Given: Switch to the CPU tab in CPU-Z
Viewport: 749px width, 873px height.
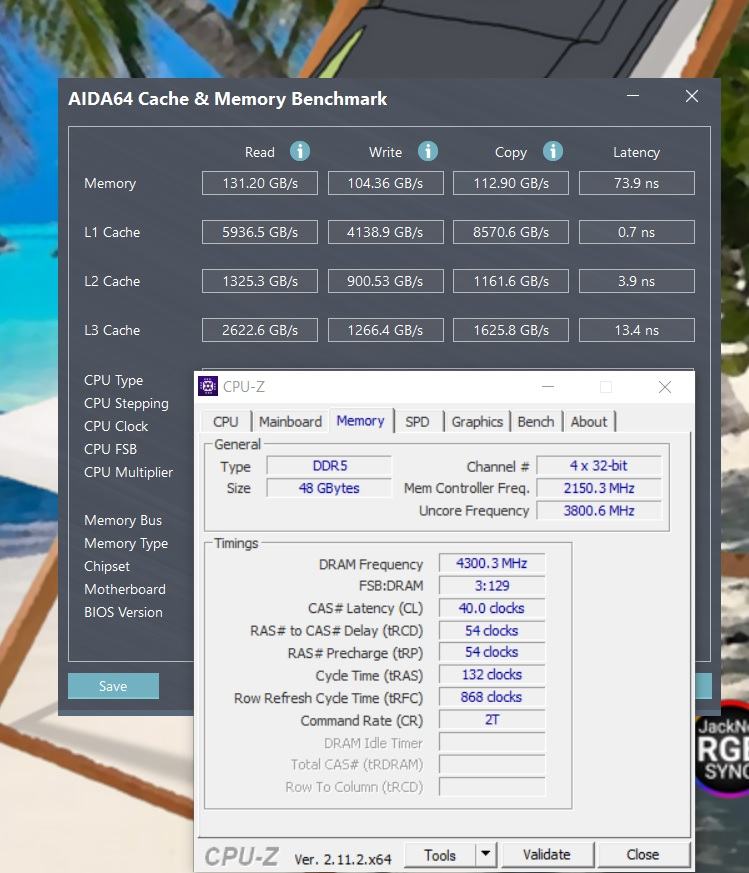Looking at the screenshot, I should [x=226, y=421].
